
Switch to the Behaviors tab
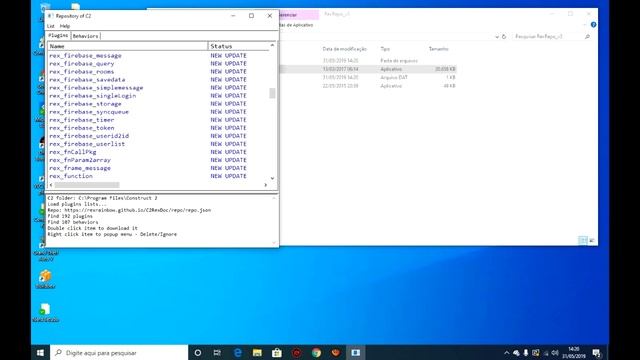pos(86,36)
